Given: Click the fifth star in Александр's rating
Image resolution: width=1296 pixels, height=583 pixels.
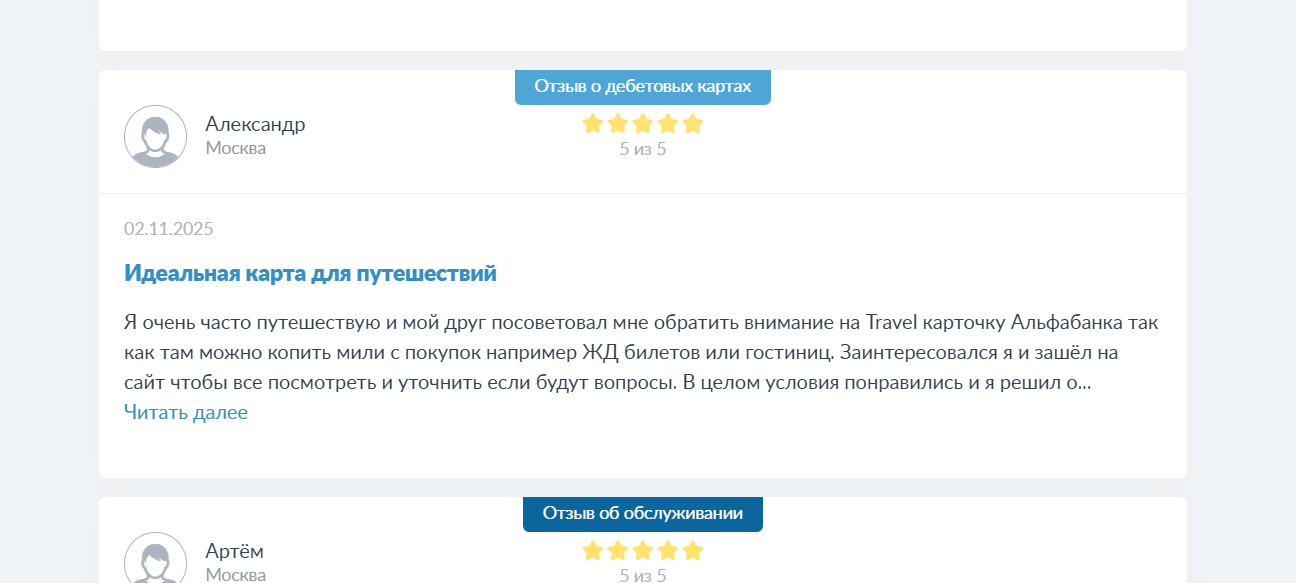Looking at the screenshot, I should click(693, 124).
